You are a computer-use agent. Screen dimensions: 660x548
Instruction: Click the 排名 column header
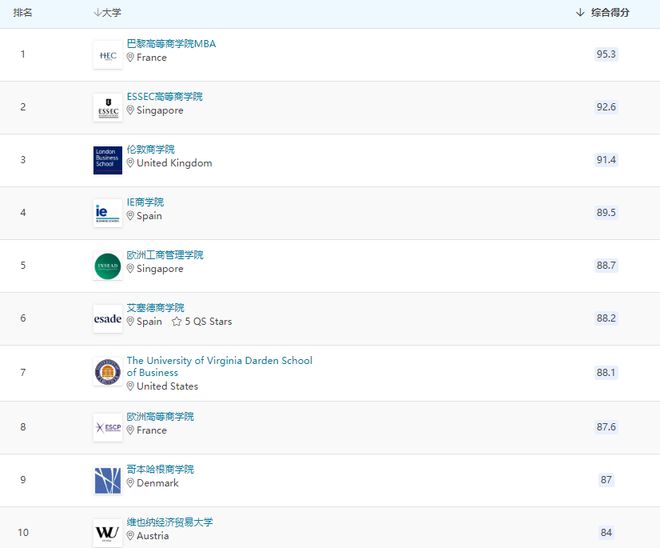[x=23, y=13]
